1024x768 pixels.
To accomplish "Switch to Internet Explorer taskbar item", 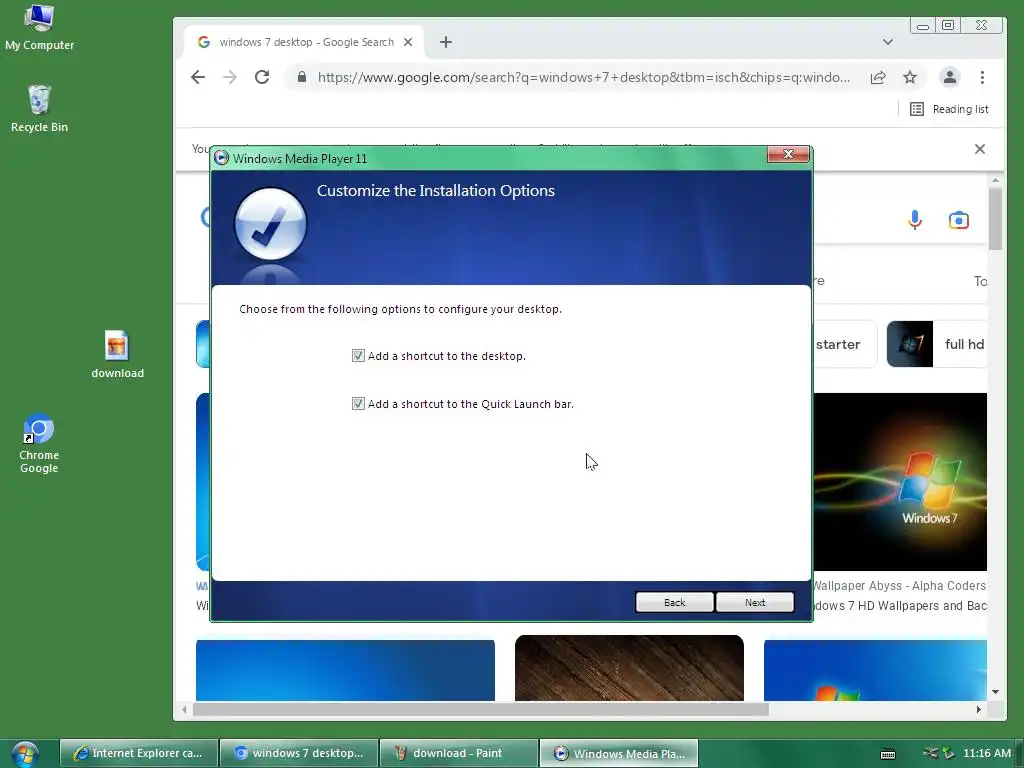I will tap(138, 753).
